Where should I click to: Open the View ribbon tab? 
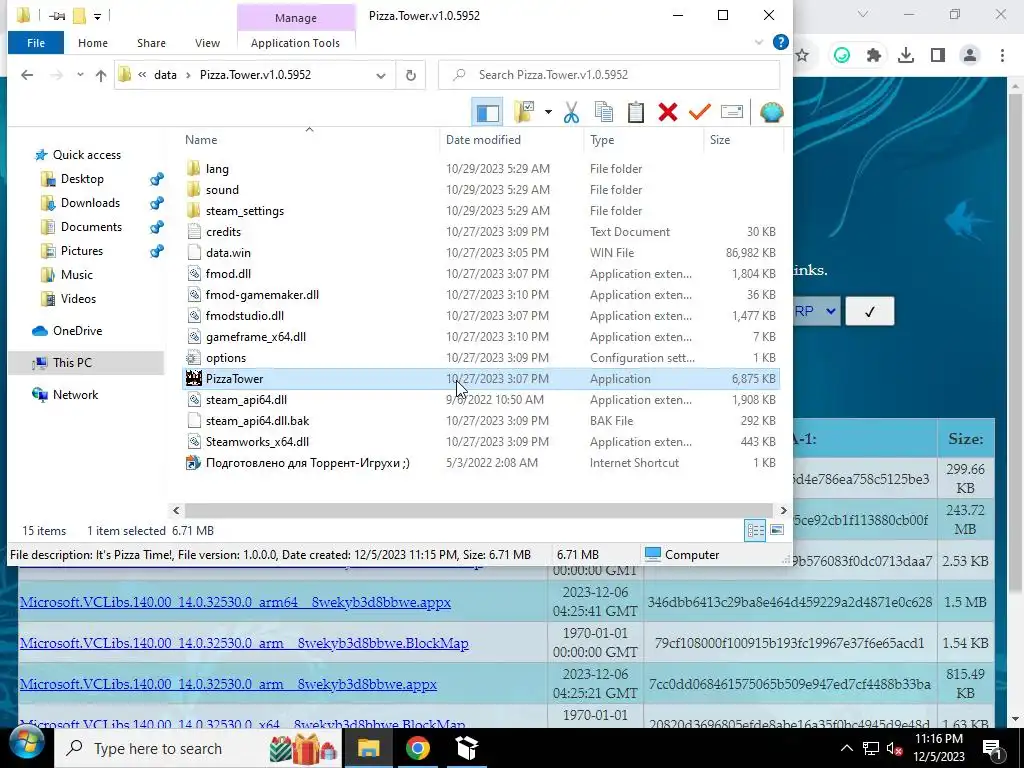click(x=207, y=43)
